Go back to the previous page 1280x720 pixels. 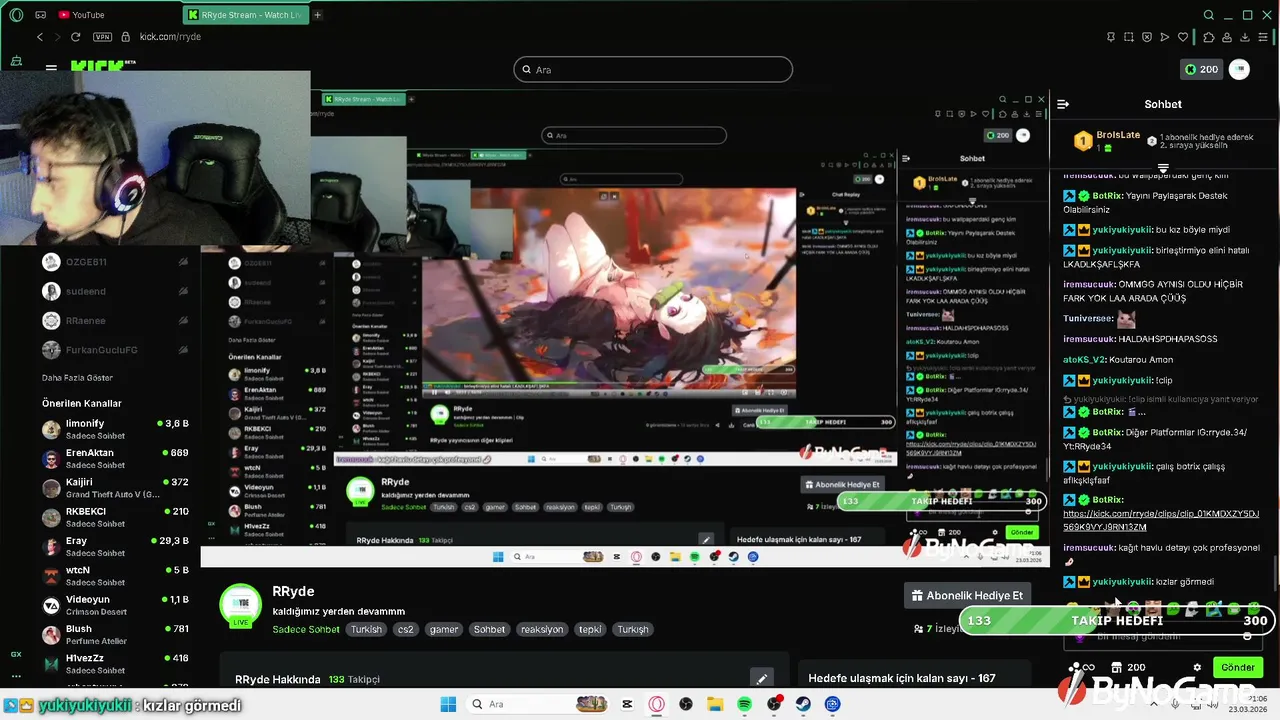pyautogui.click(x=40, y=37)
